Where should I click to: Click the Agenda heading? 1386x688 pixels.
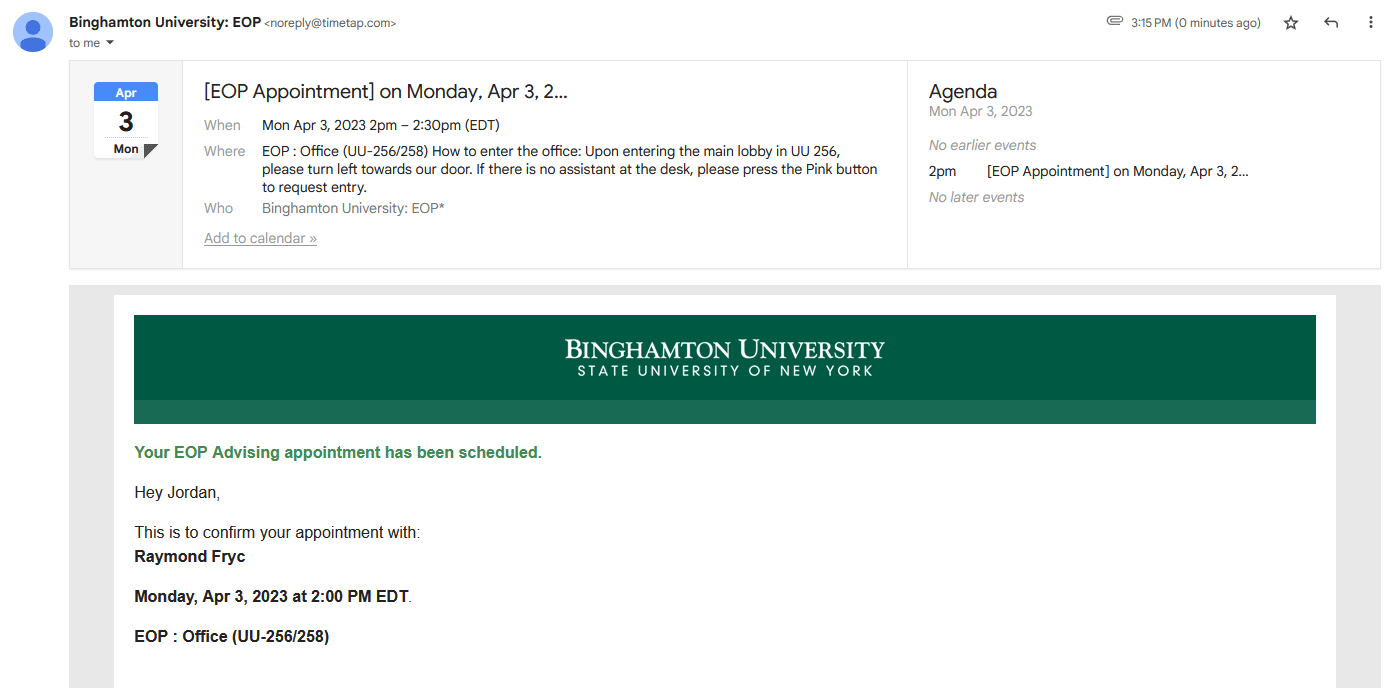(x=962, y=92)
